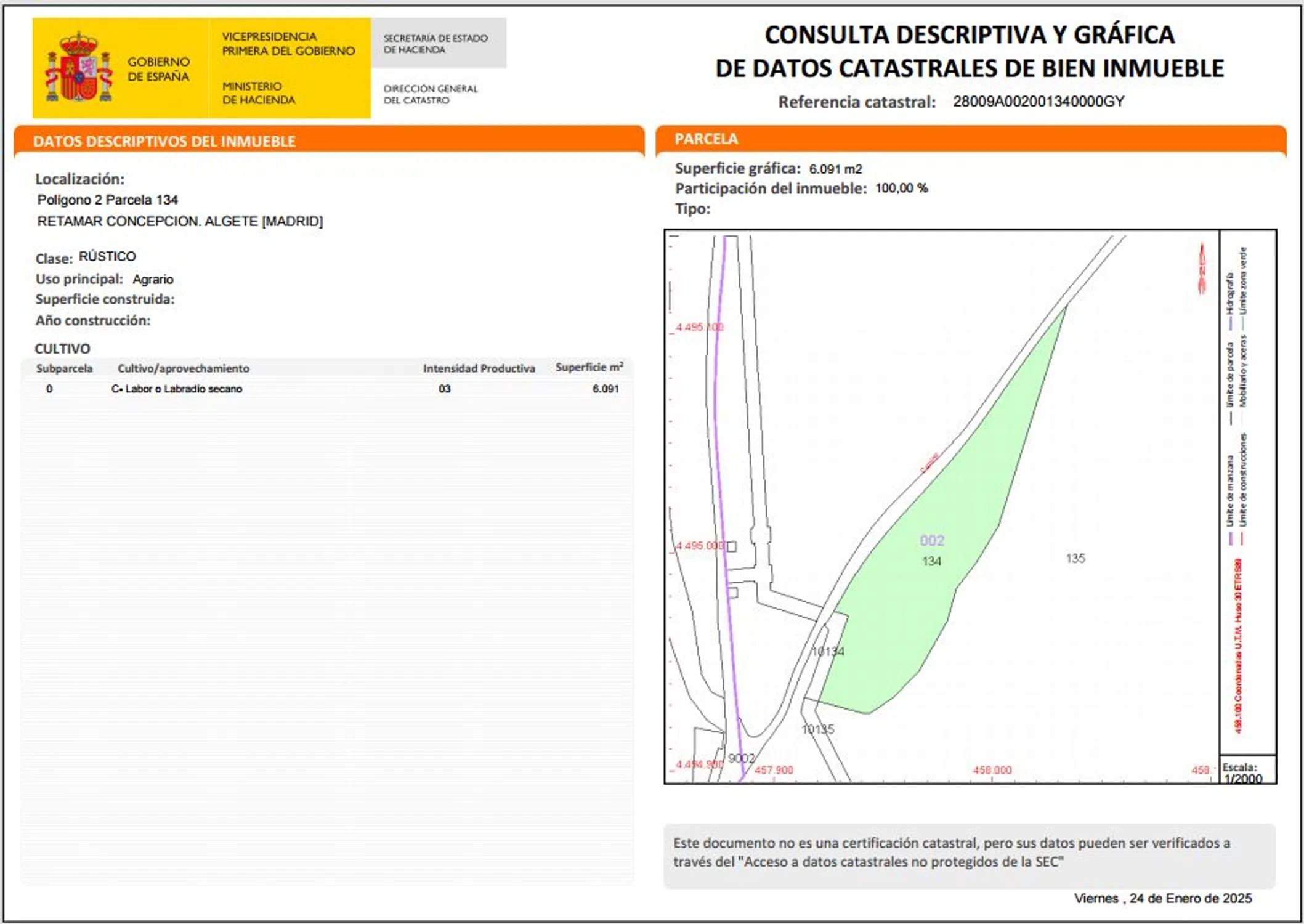1304x924 pixels.
Task: Click parcel label 9002 near bottom-left
Action: pyautogui.click(x=740, y=758)
